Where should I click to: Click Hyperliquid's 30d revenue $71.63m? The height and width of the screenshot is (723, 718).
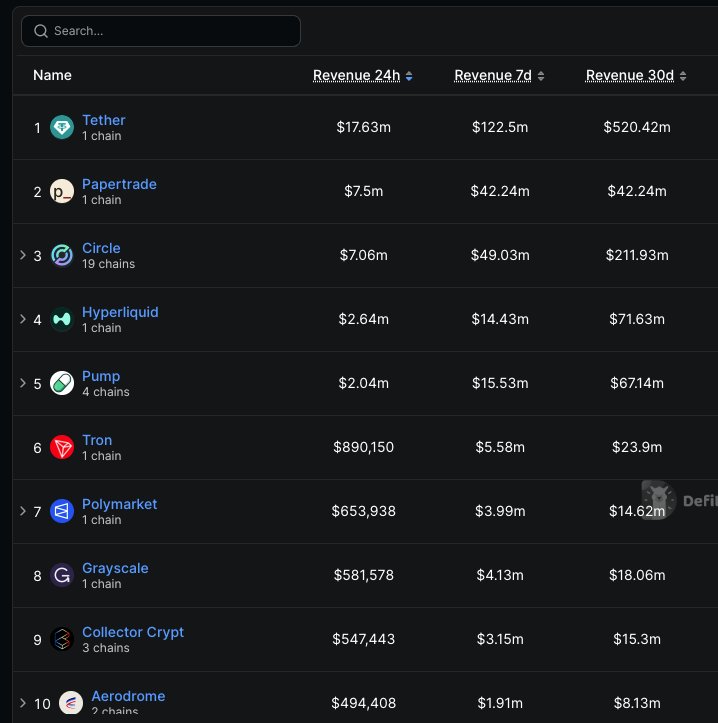pyautogui.click(x=637, y=319)
